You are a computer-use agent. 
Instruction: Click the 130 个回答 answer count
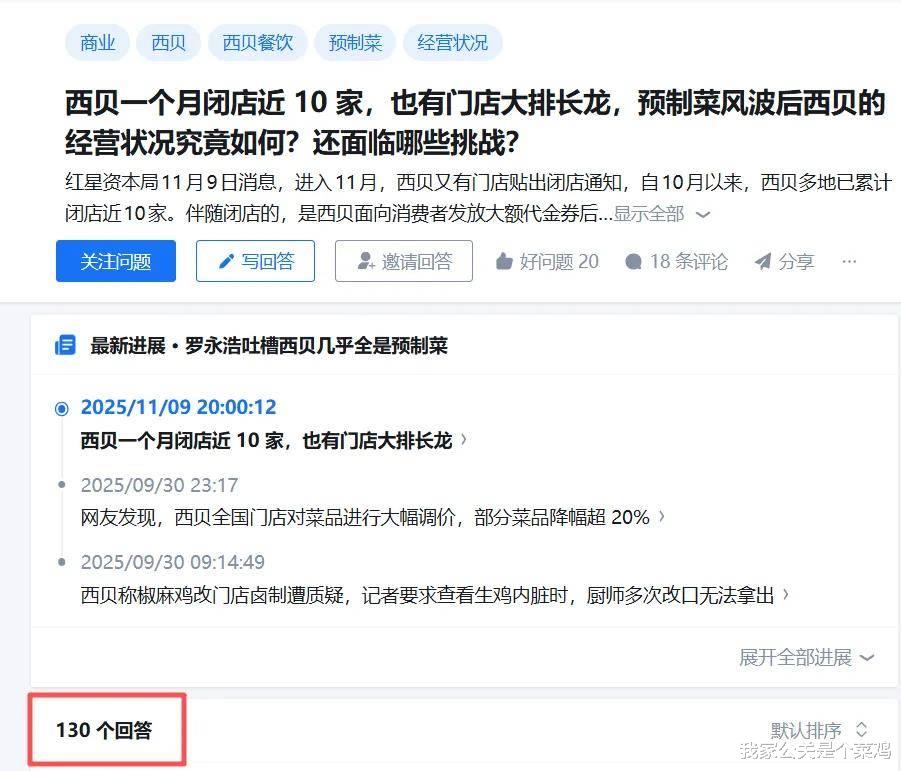[104, 730]
